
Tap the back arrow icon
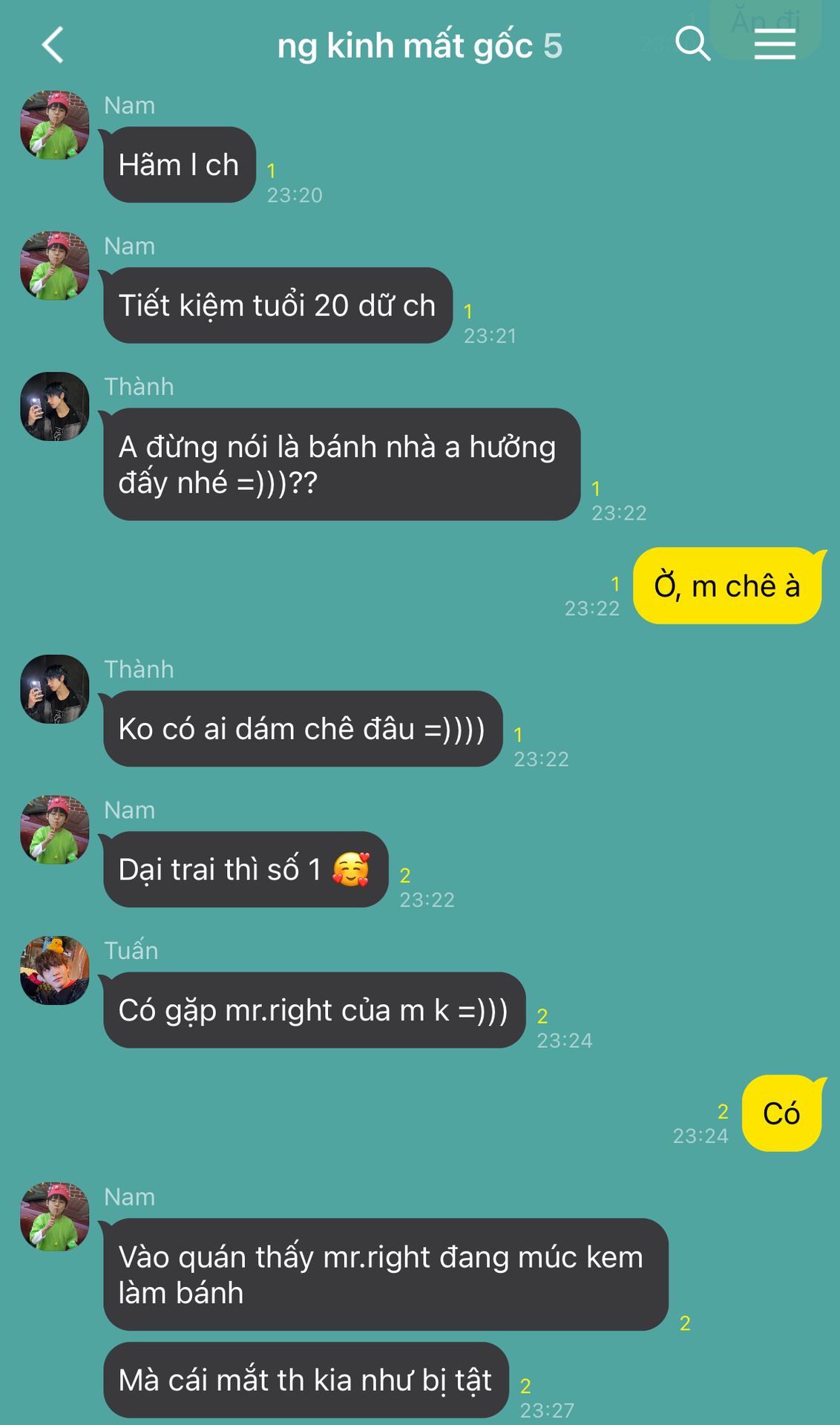[x=52, y=45]
